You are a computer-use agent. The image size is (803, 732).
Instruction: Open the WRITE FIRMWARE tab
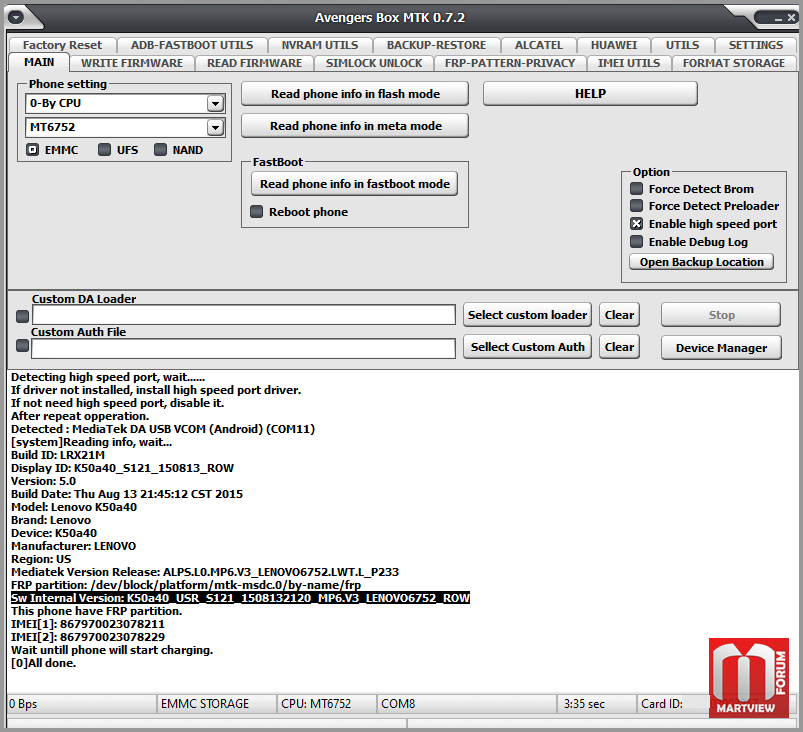(132, 63)
